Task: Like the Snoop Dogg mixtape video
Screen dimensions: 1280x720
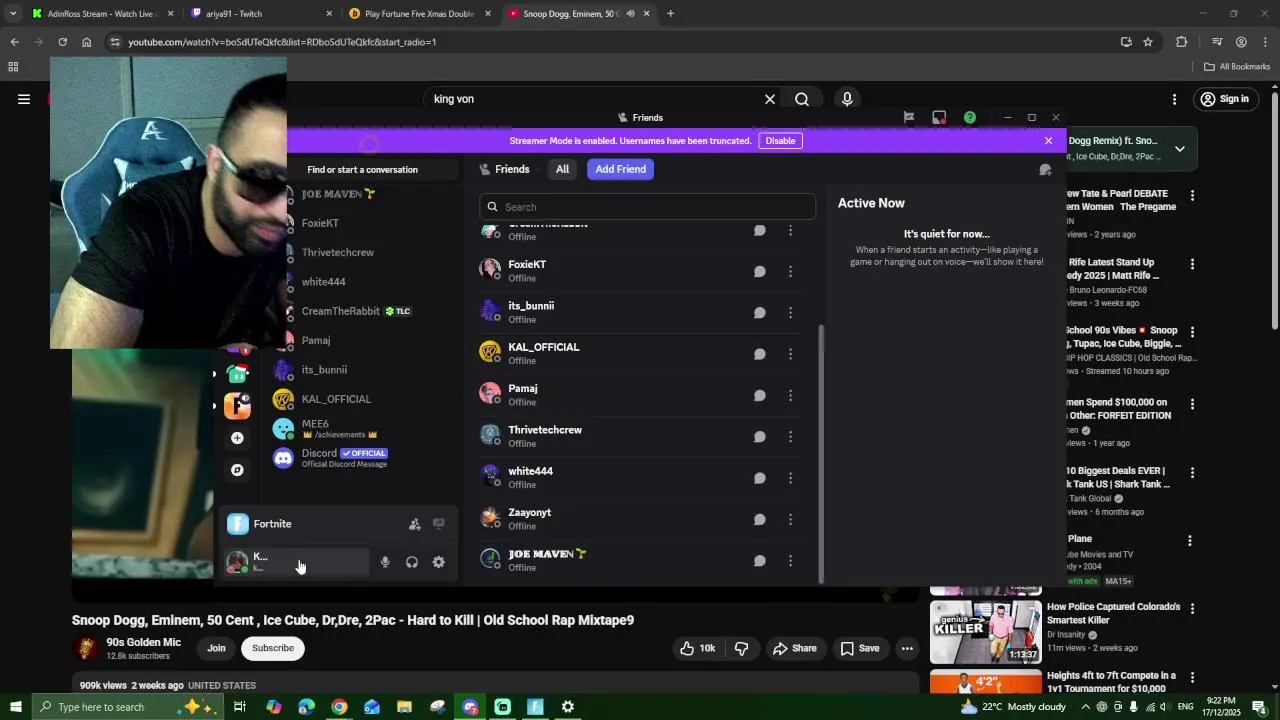Action: 698,648
